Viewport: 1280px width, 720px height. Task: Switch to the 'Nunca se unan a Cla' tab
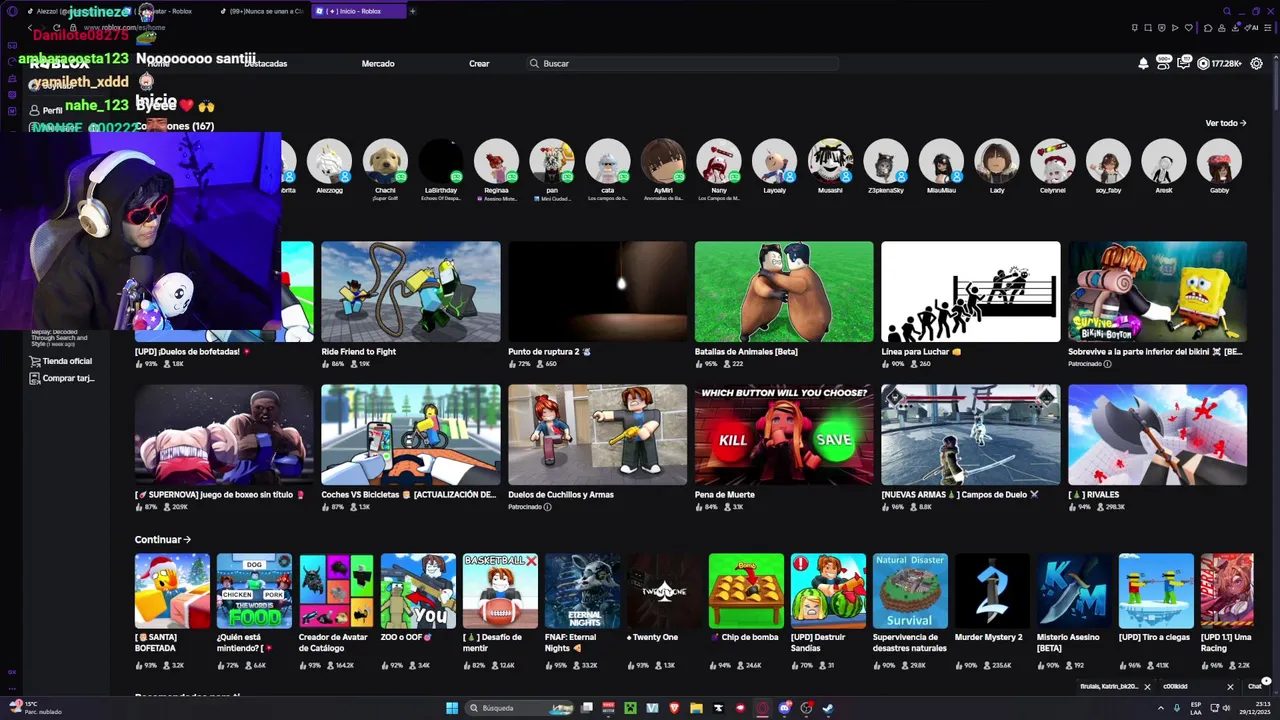(x=264, y=11)
